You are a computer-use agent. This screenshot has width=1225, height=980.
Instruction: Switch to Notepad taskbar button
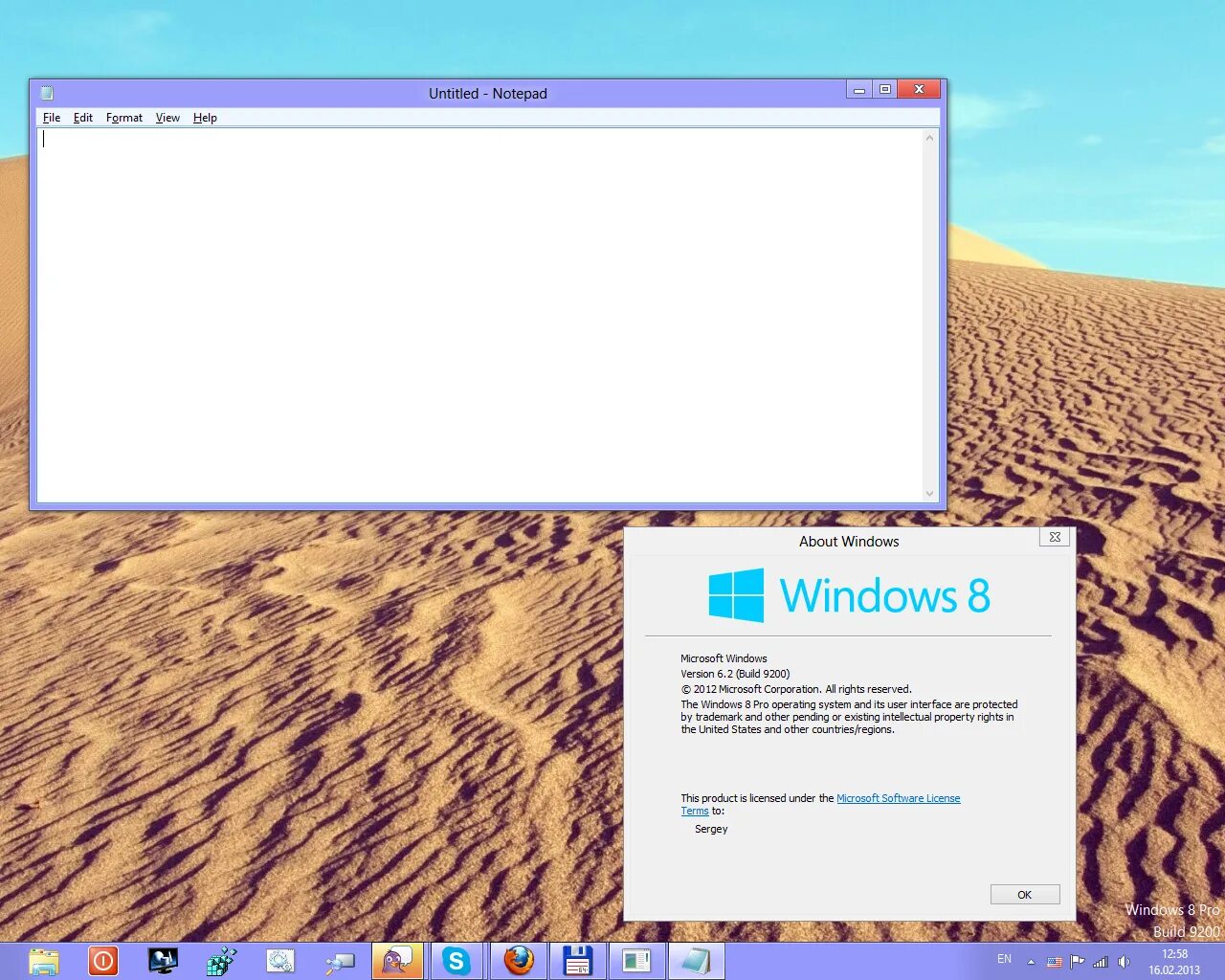click(x=696, y=961)
